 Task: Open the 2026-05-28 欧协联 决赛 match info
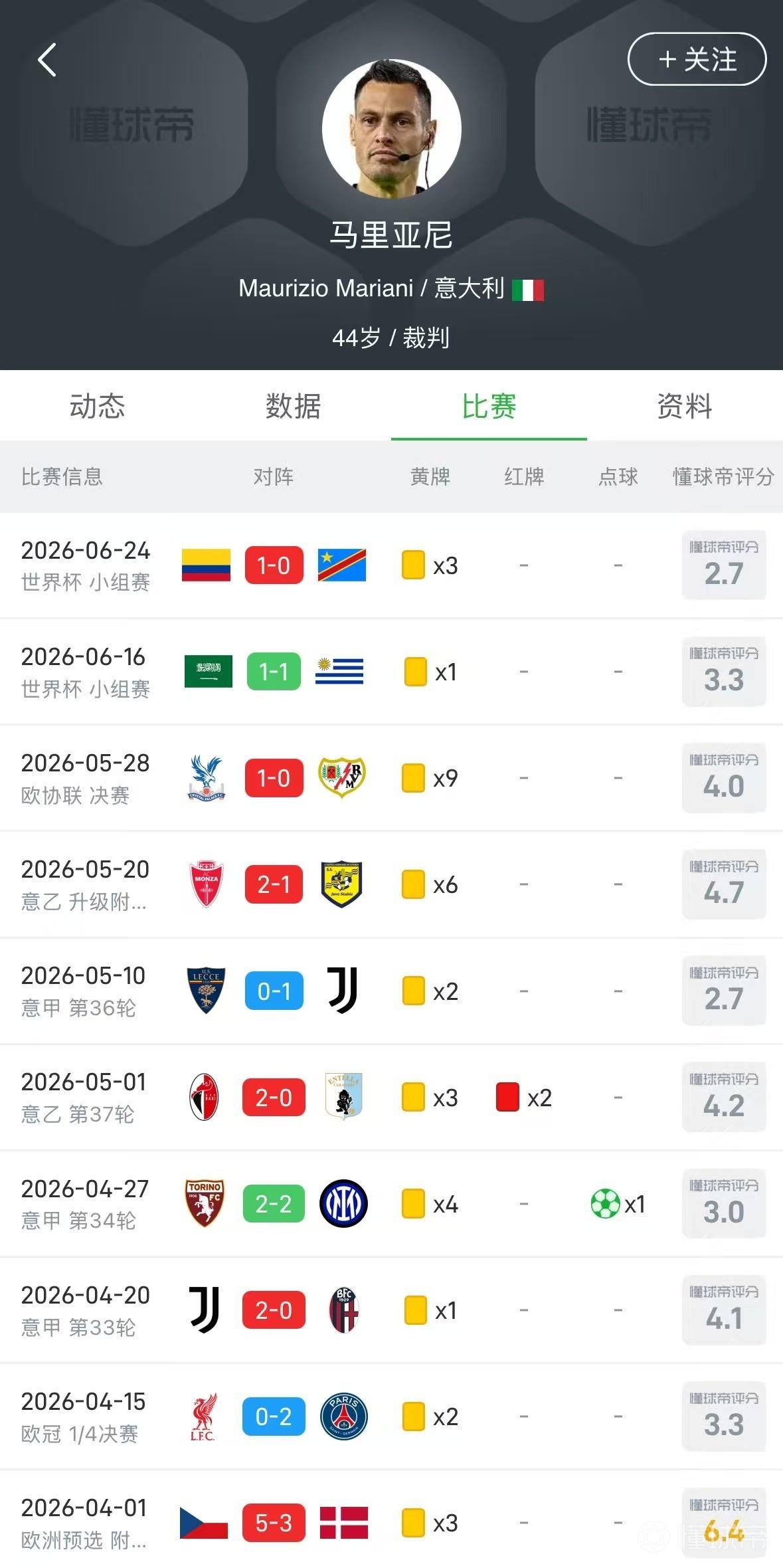[x=86, y=778]
